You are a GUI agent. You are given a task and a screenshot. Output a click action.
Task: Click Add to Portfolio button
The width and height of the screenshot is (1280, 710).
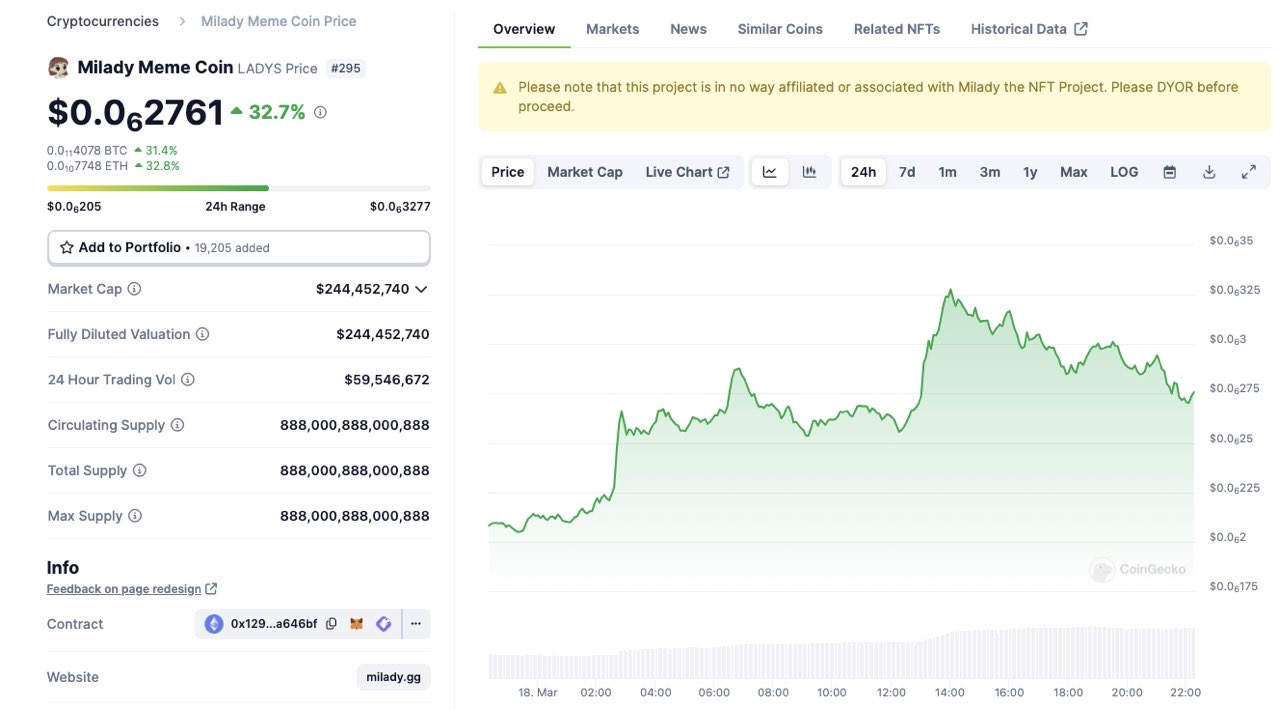pyautogui.click(x=239, y=247)
